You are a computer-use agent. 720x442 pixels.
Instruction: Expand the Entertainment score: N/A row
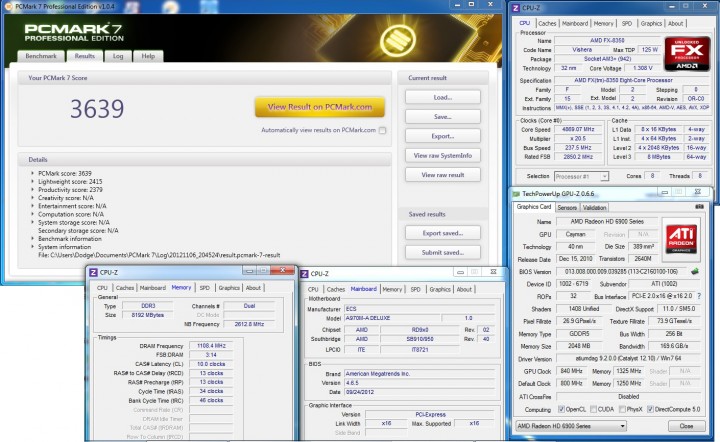tap(33, 206)
